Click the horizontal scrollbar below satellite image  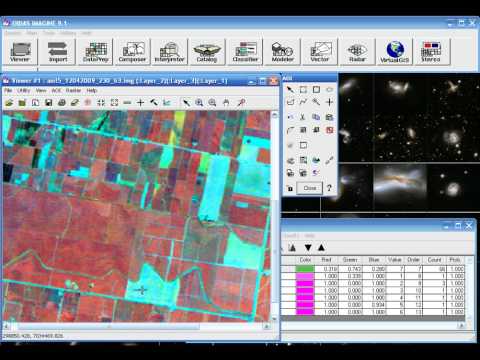136,327
